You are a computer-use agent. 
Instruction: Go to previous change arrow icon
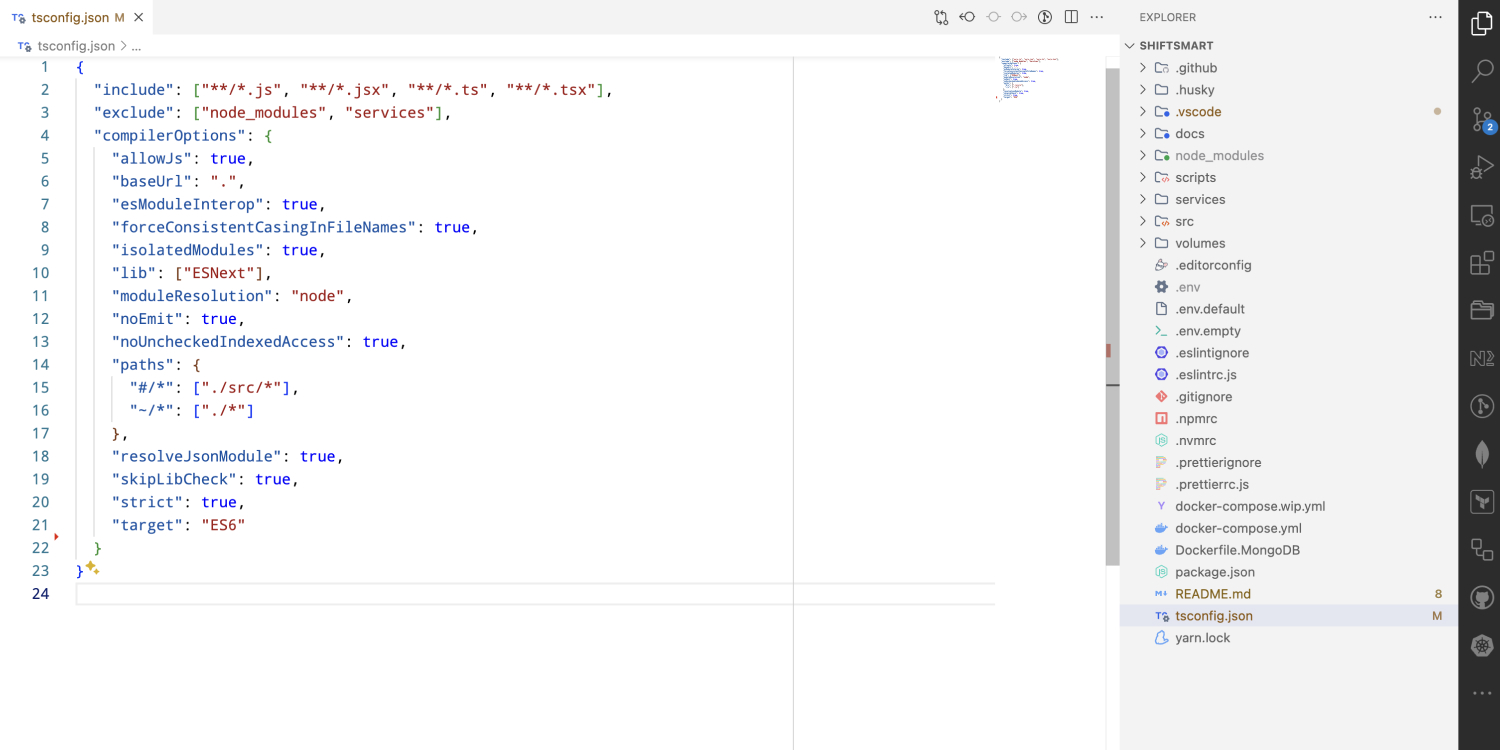(967, 17)
